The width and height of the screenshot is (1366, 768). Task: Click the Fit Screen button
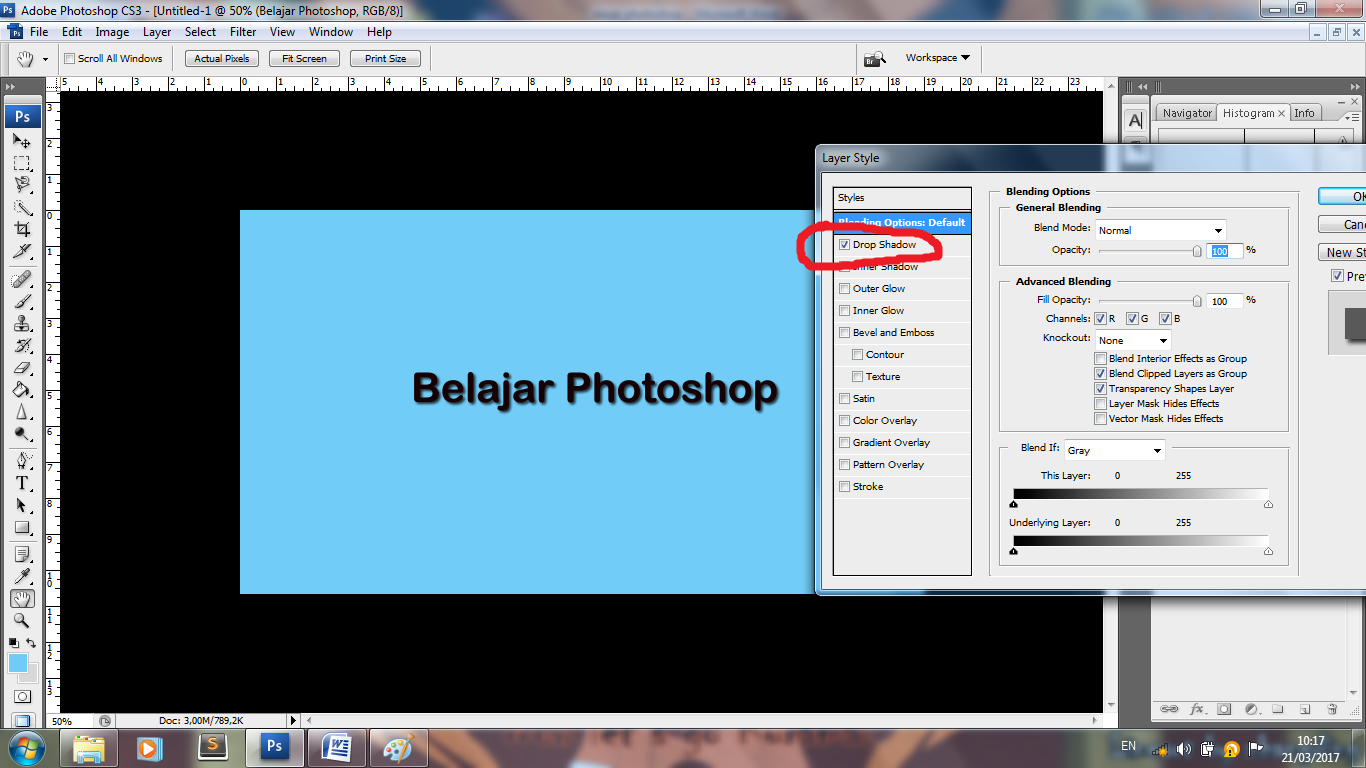pyautogui.click(x=304, y=59)
